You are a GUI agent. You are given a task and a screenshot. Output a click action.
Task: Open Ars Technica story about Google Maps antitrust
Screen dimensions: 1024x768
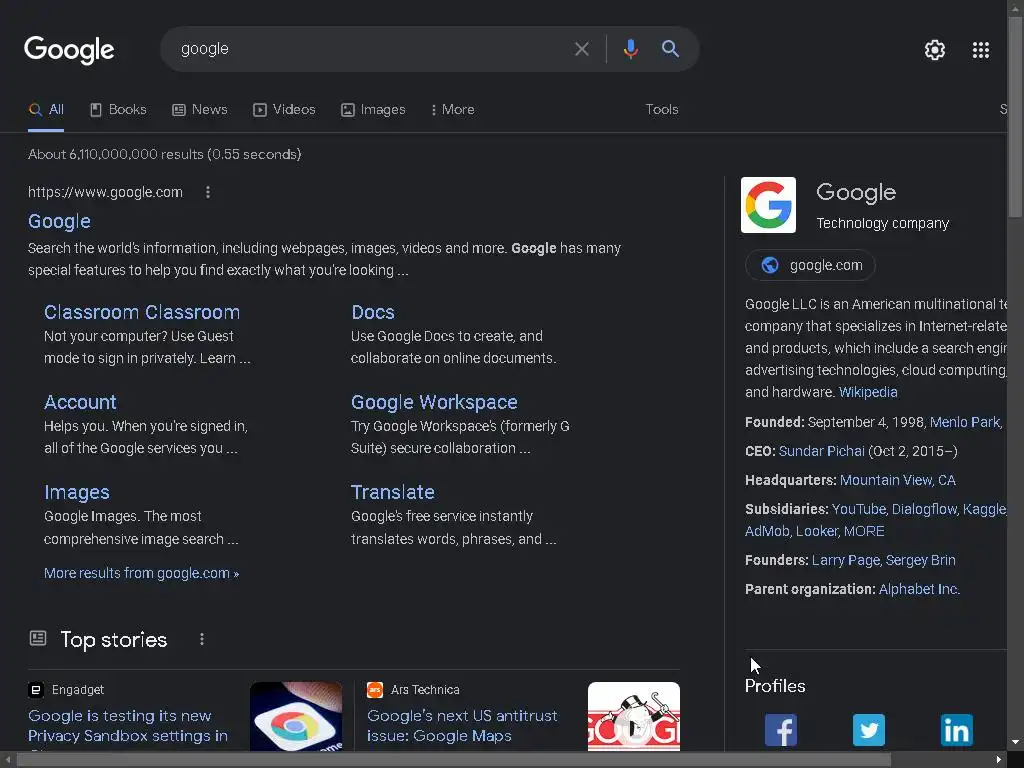[462, 726]
